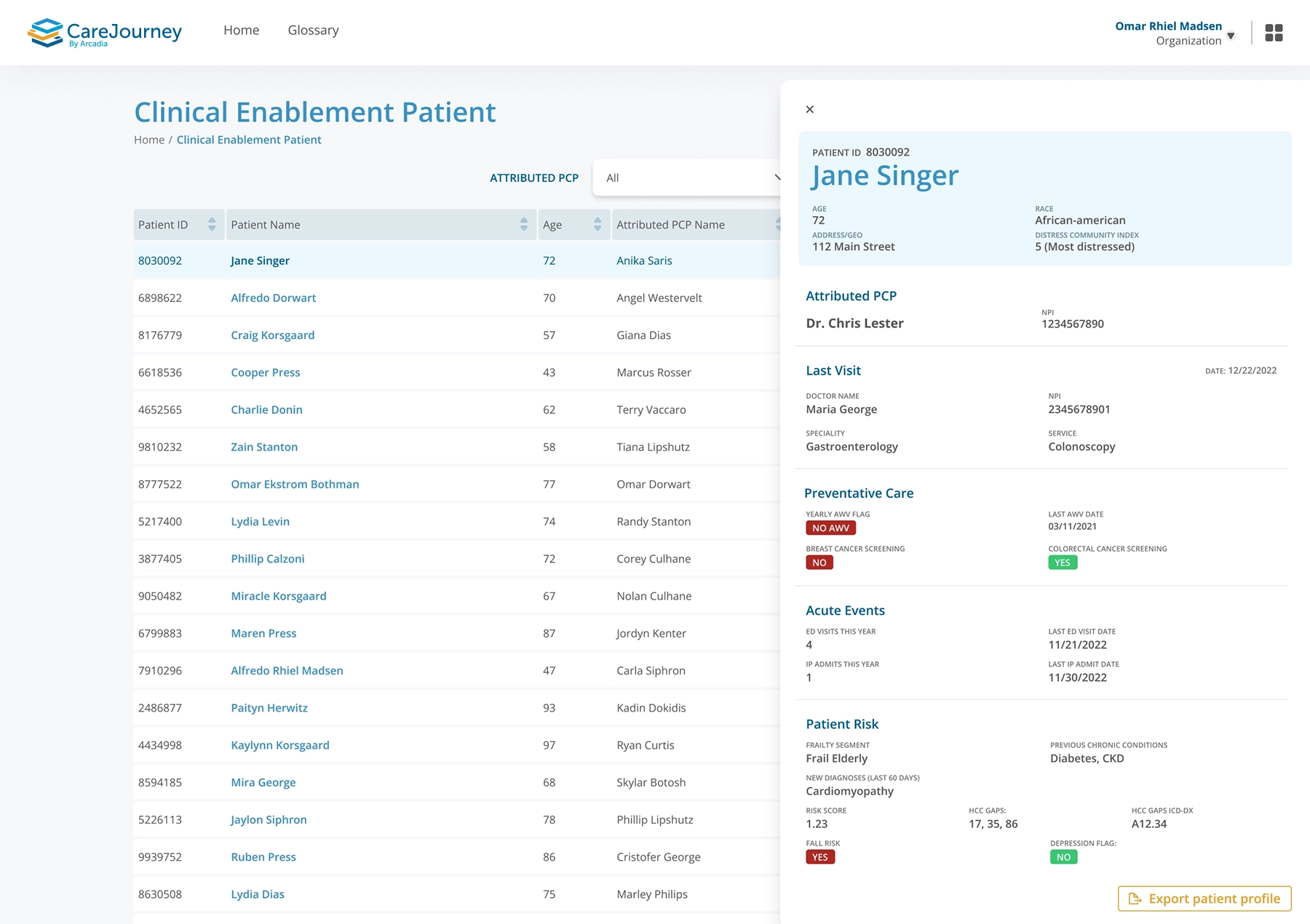Click address 112 Main Street
Viewport: 1310px width, 924px height.
pos(854,247)
